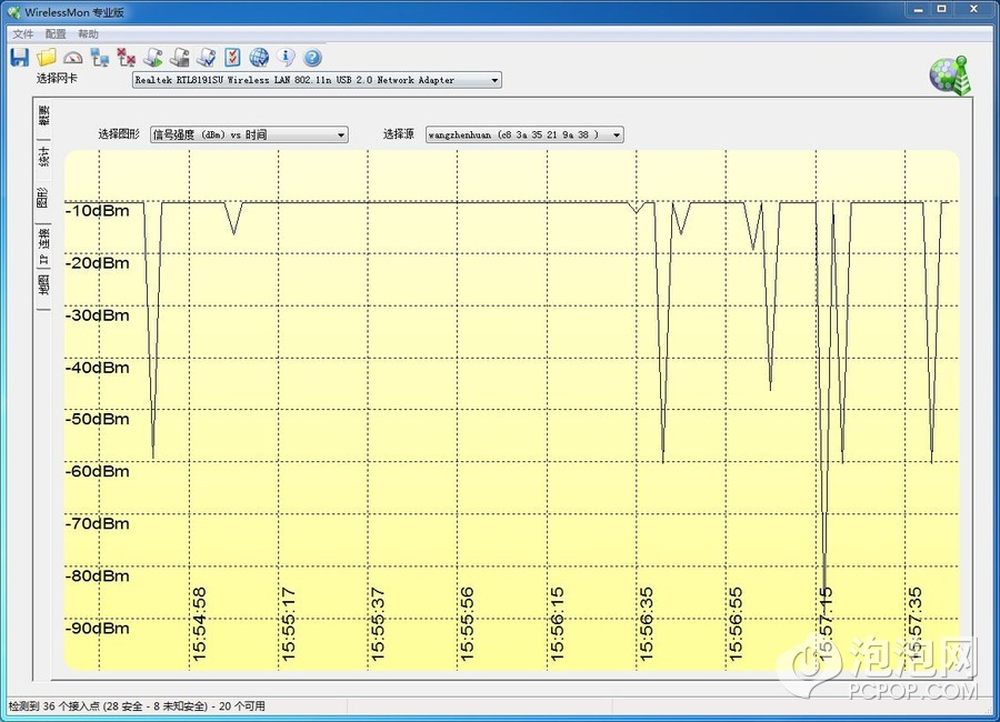Click the 15:56:55 time label

[x=735, y=624]
